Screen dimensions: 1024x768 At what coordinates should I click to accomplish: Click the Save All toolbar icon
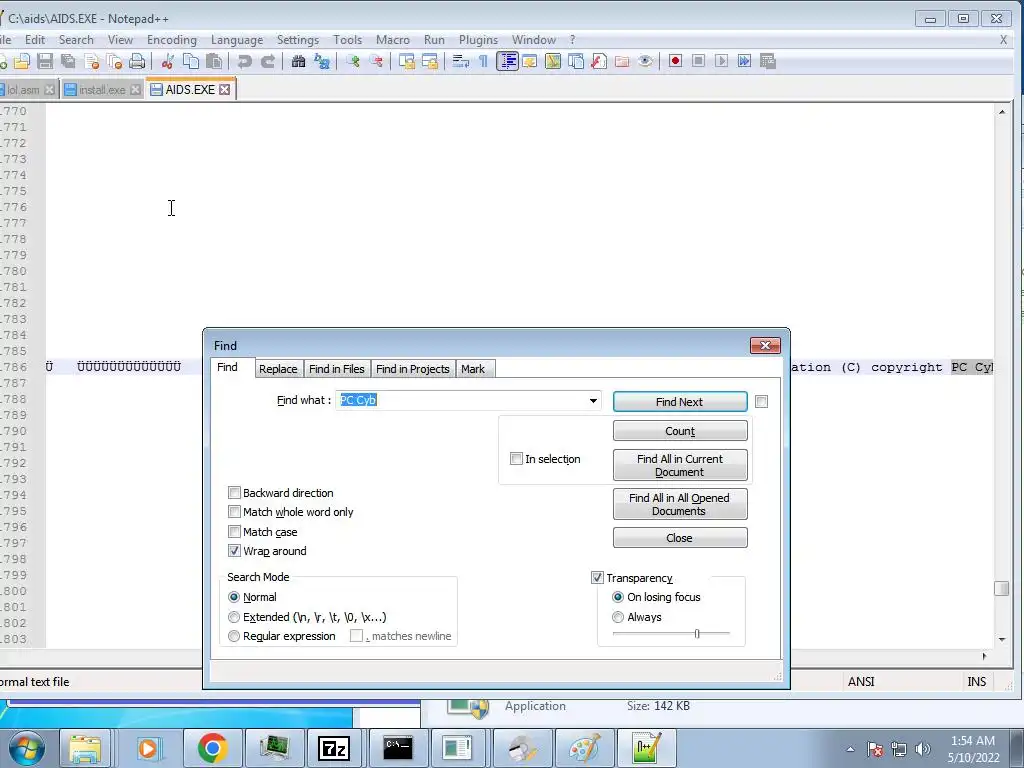pyautogui.click(x=68, y=61)
